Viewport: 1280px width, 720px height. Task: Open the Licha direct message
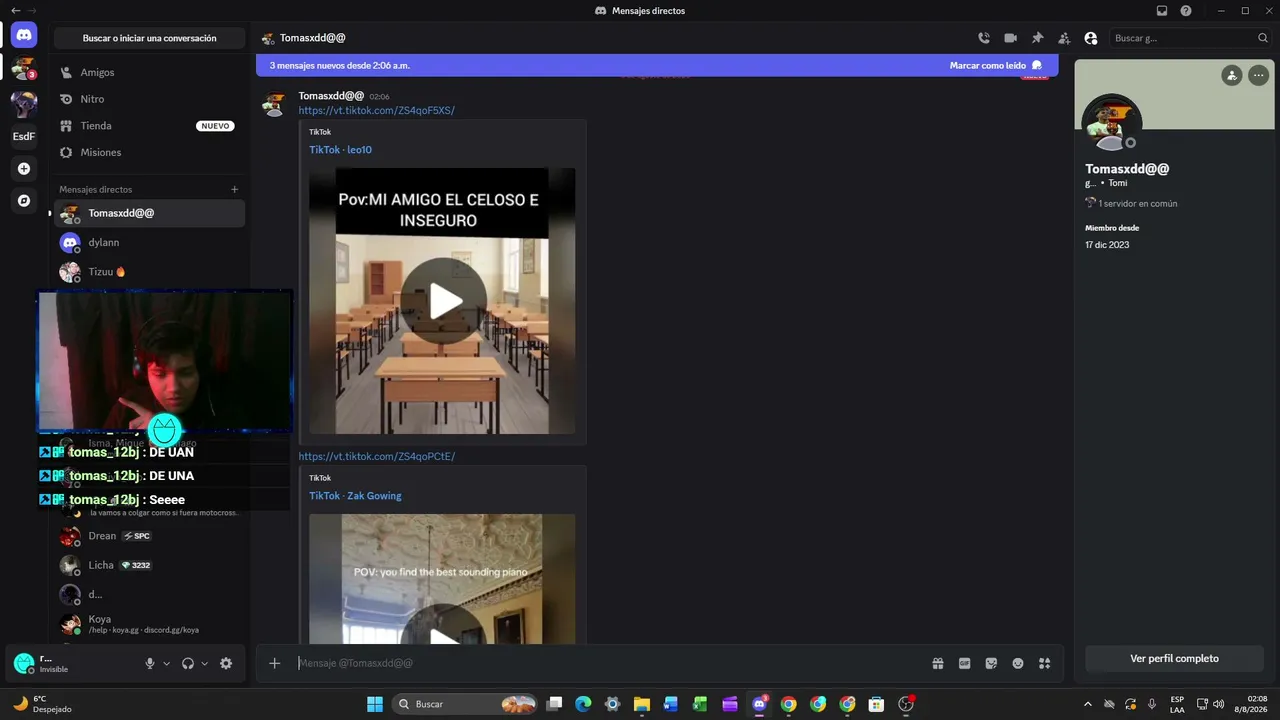click(x=150, y=565)
